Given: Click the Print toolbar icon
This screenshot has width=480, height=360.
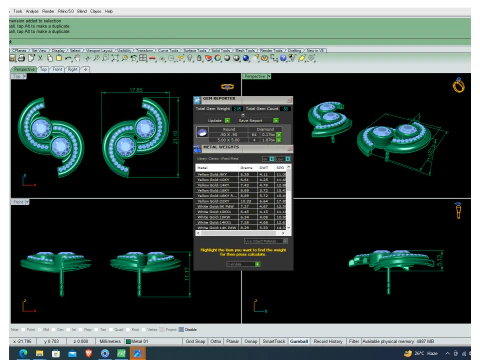Looking at the screenshot, I should [x=21, y=58].
